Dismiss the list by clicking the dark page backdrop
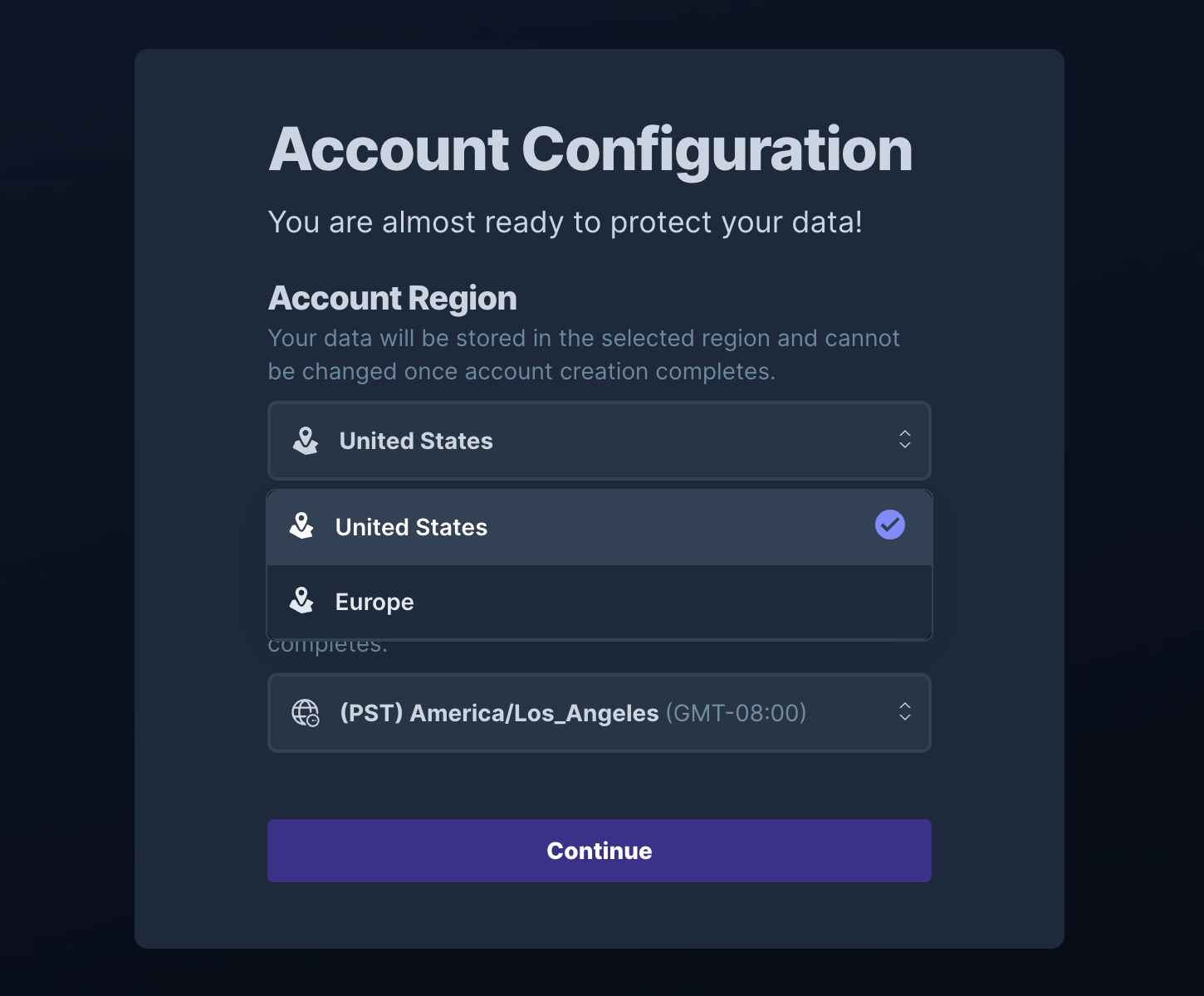 [66, 498]
